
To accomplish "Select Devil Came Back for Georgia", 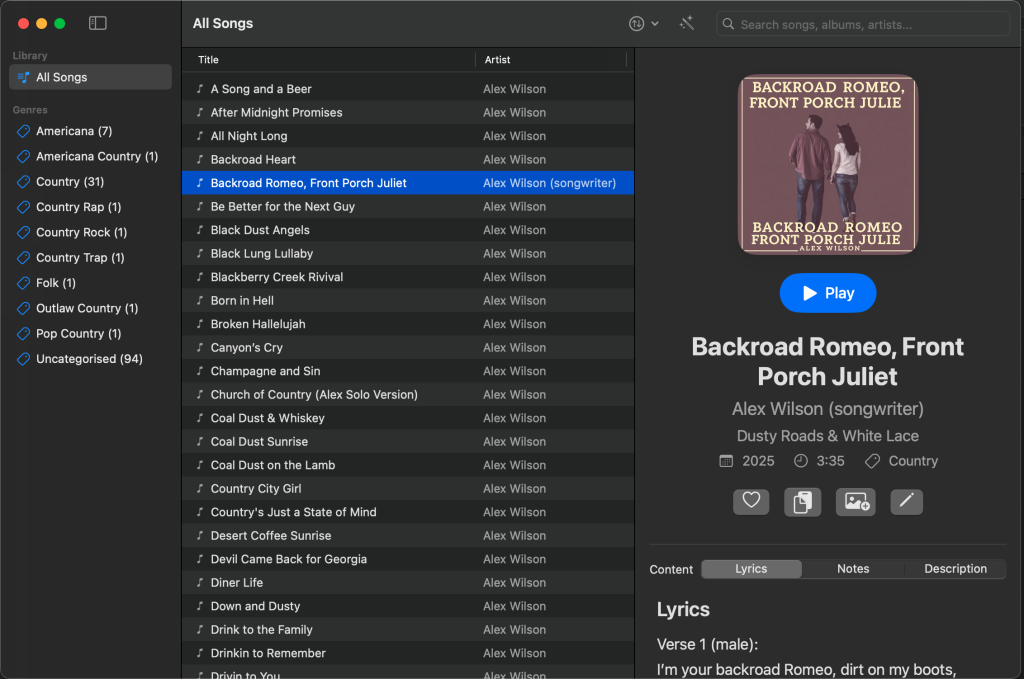I will [408, 559].
